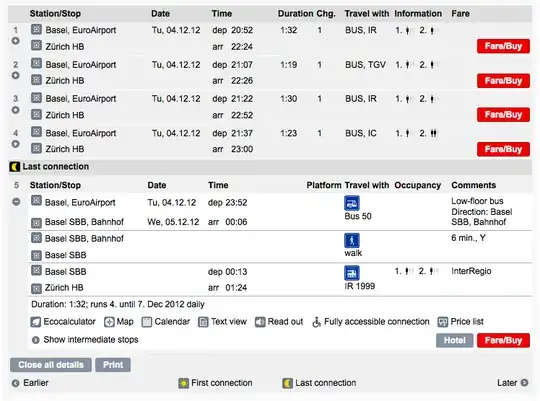The height and width of the screenshot is (401, 540).
Task: Collapse details of connection 5
Action: tap(16, 202)
